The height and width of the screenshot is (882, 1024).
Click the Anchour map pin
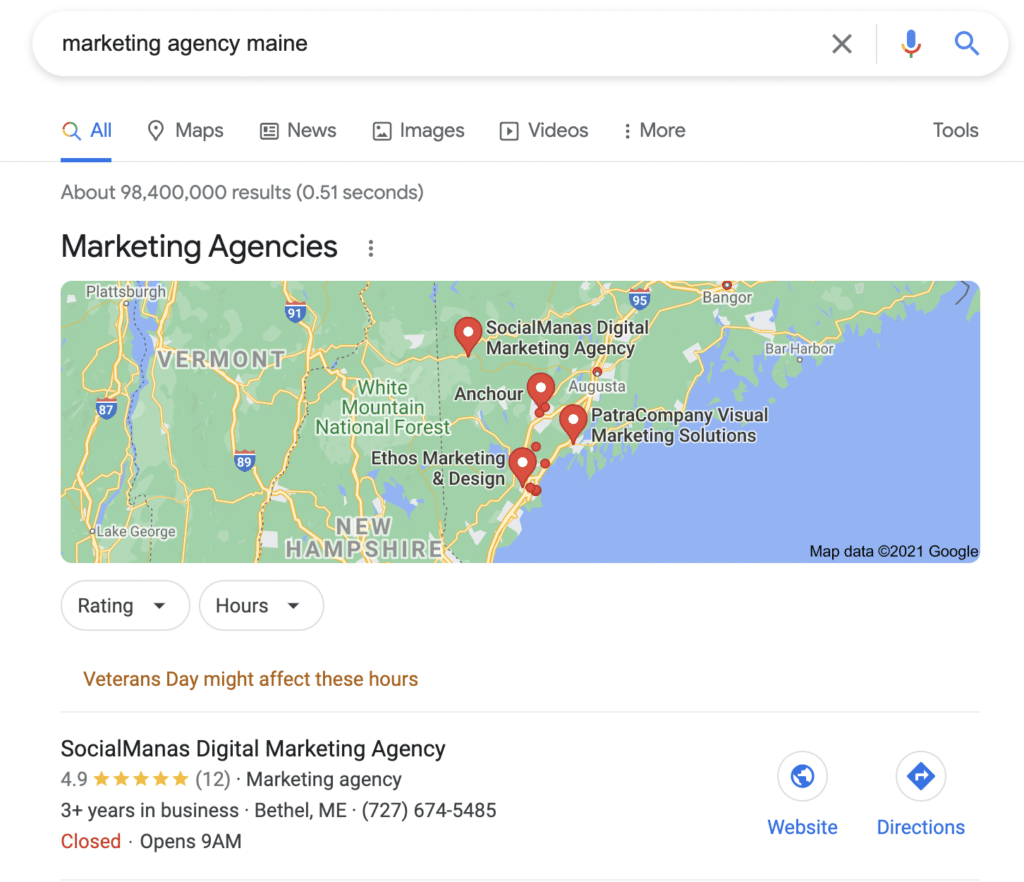pos(541,390)
